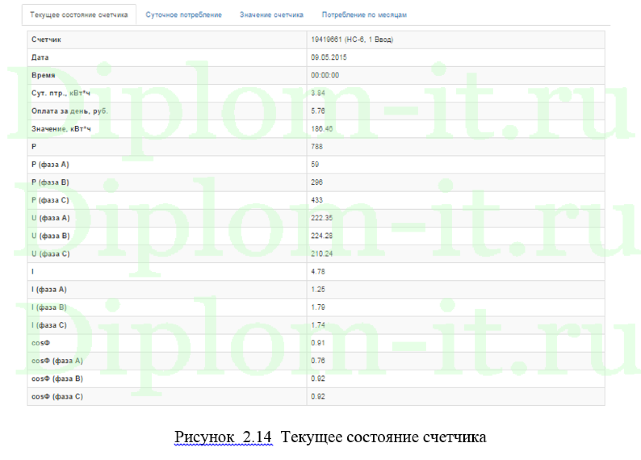Click the I (фаза C) label
641x460 pixels.
(49, 325)
